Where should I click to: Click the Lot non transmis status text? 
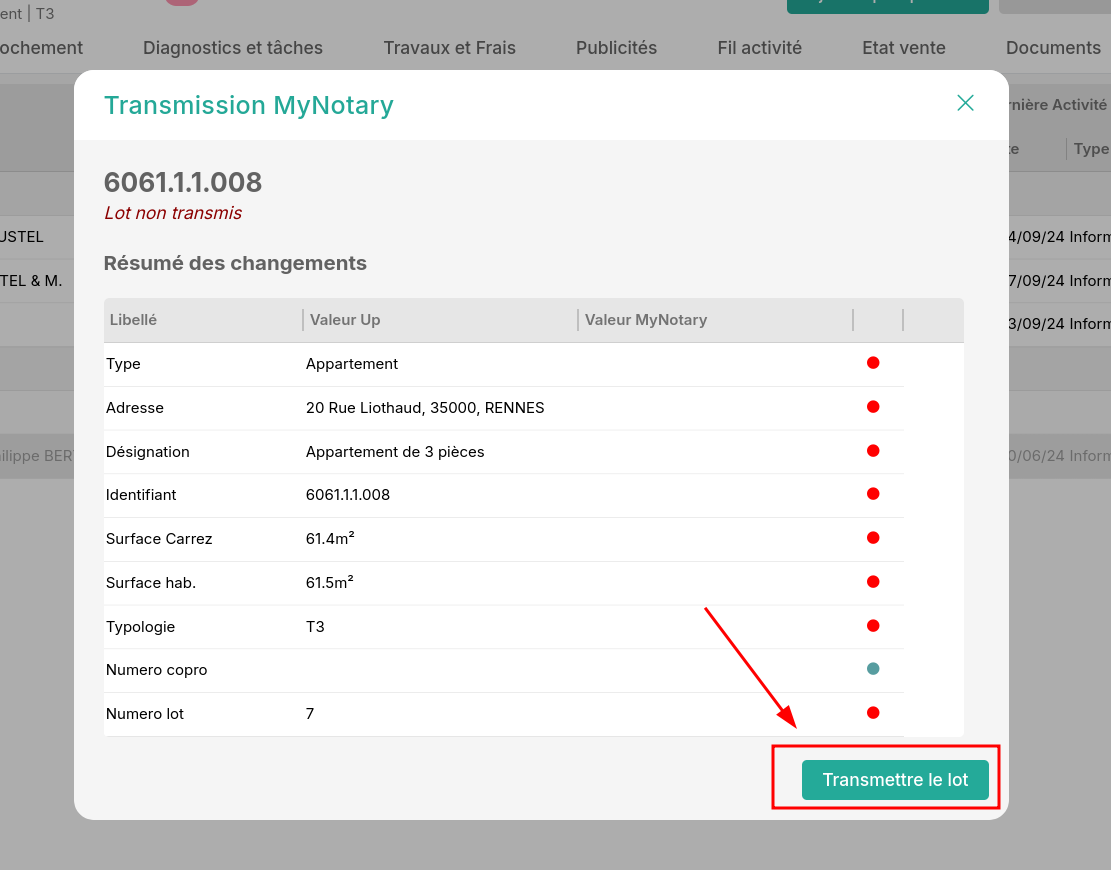pos(173,213)
